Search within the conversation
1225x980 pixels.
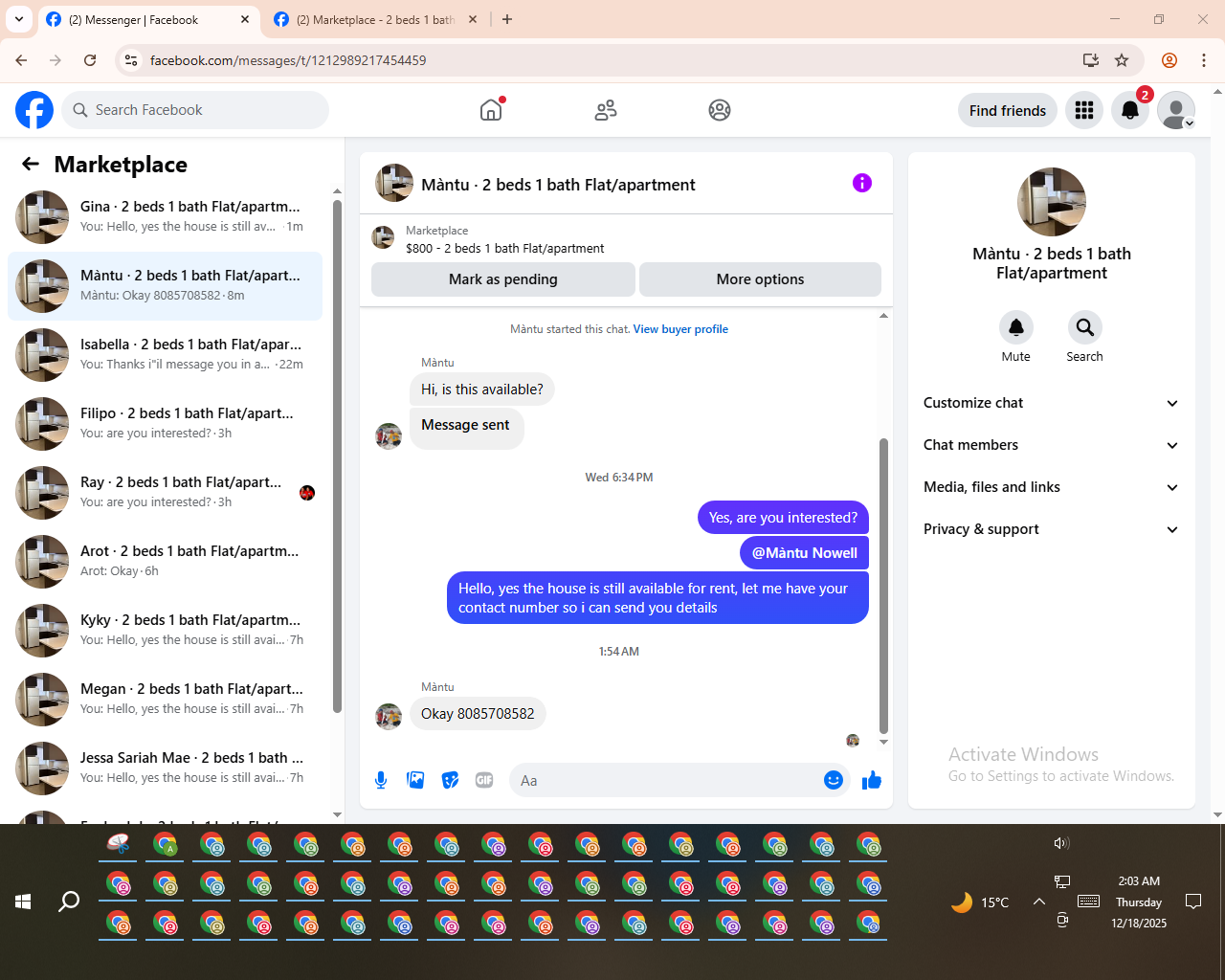click(1085, 327)
